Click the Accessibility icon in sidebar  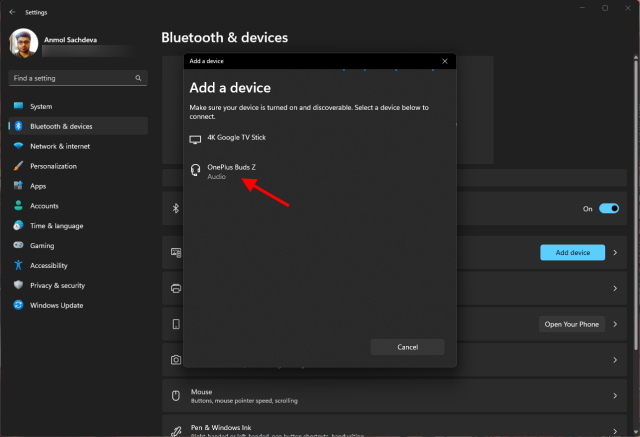pos(18,265)
